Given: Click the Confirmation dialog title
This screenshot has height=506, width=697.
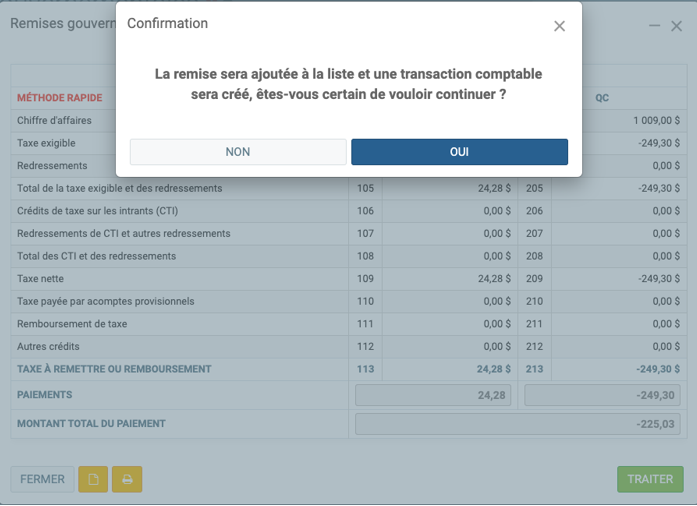Looking at the screenshot, I should point(168,23).
